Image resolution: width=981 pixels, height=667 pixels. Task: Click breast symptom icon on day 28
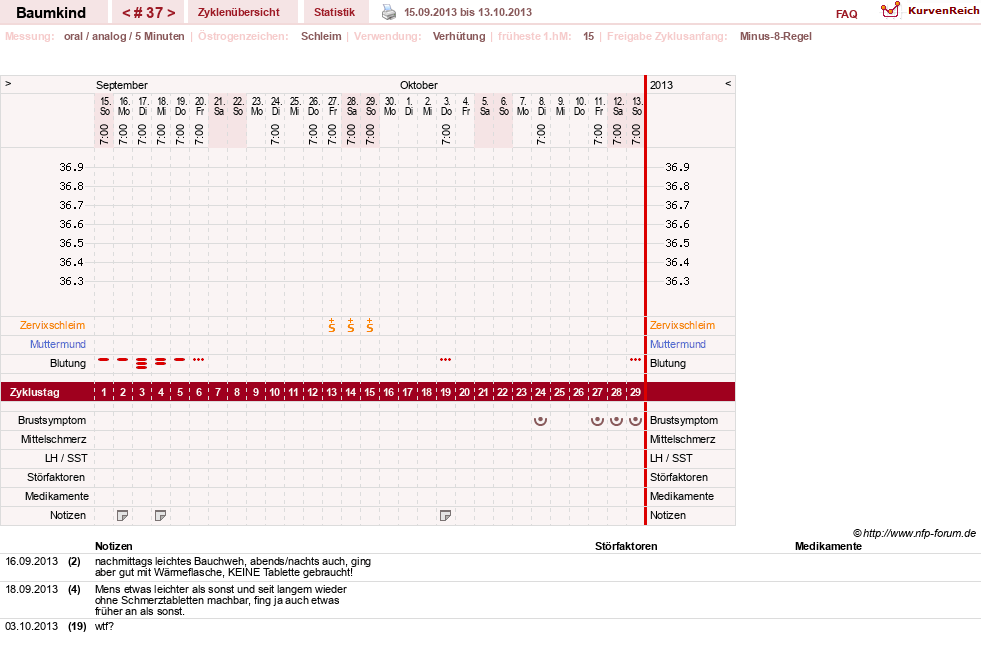click(616, 420)
